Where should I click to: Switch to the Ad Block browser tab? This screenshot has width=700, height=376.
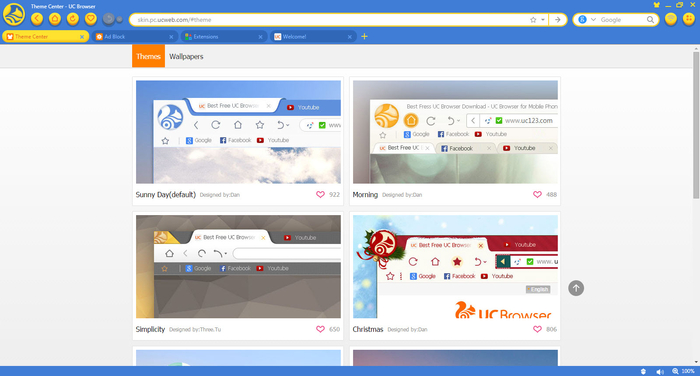click(x=134, y=37)
